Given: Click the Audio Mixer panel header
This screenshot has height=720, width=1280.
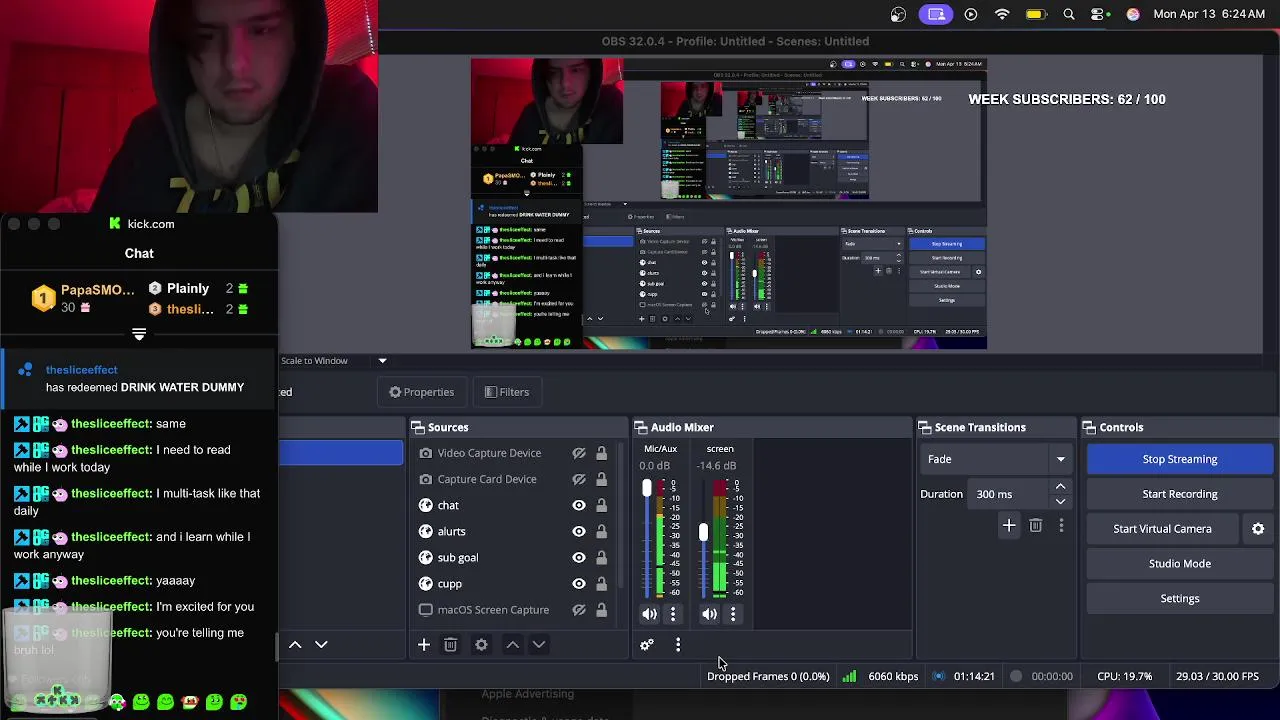Looking at the screenshot, I should coord(771,427).
